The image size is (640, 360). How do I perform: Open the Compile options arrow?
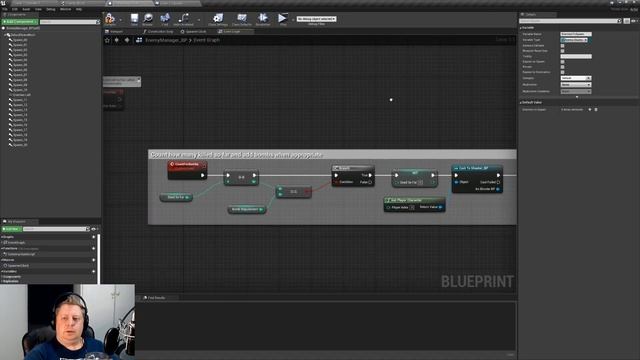click(x=120, y=20)
